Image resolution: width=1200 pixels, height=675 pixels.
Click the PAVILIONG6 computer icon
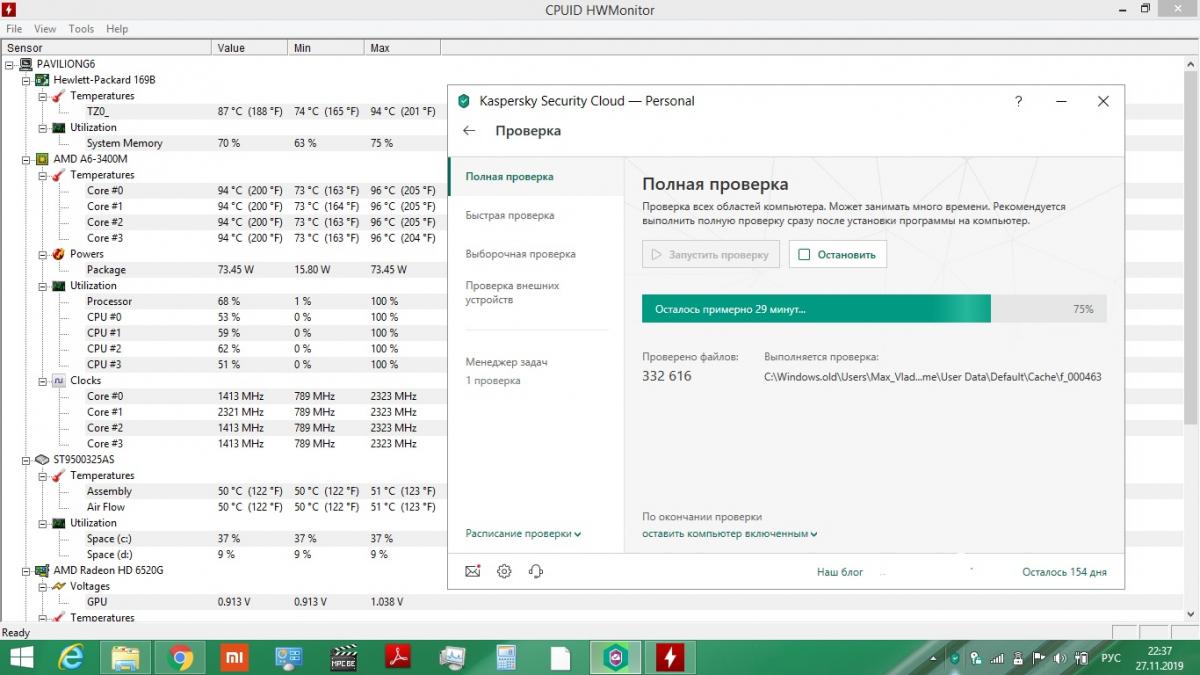point(25,64)
